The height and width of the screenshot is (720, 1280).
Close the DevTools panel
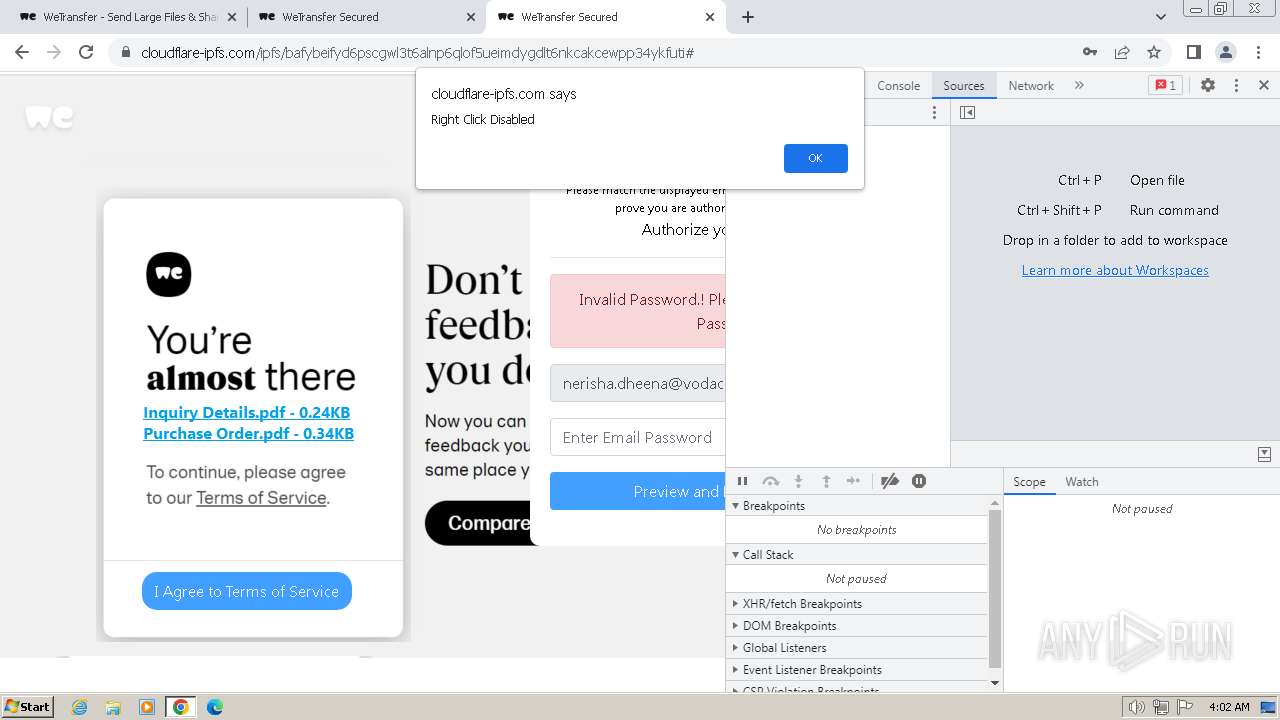pos(1264,86)
